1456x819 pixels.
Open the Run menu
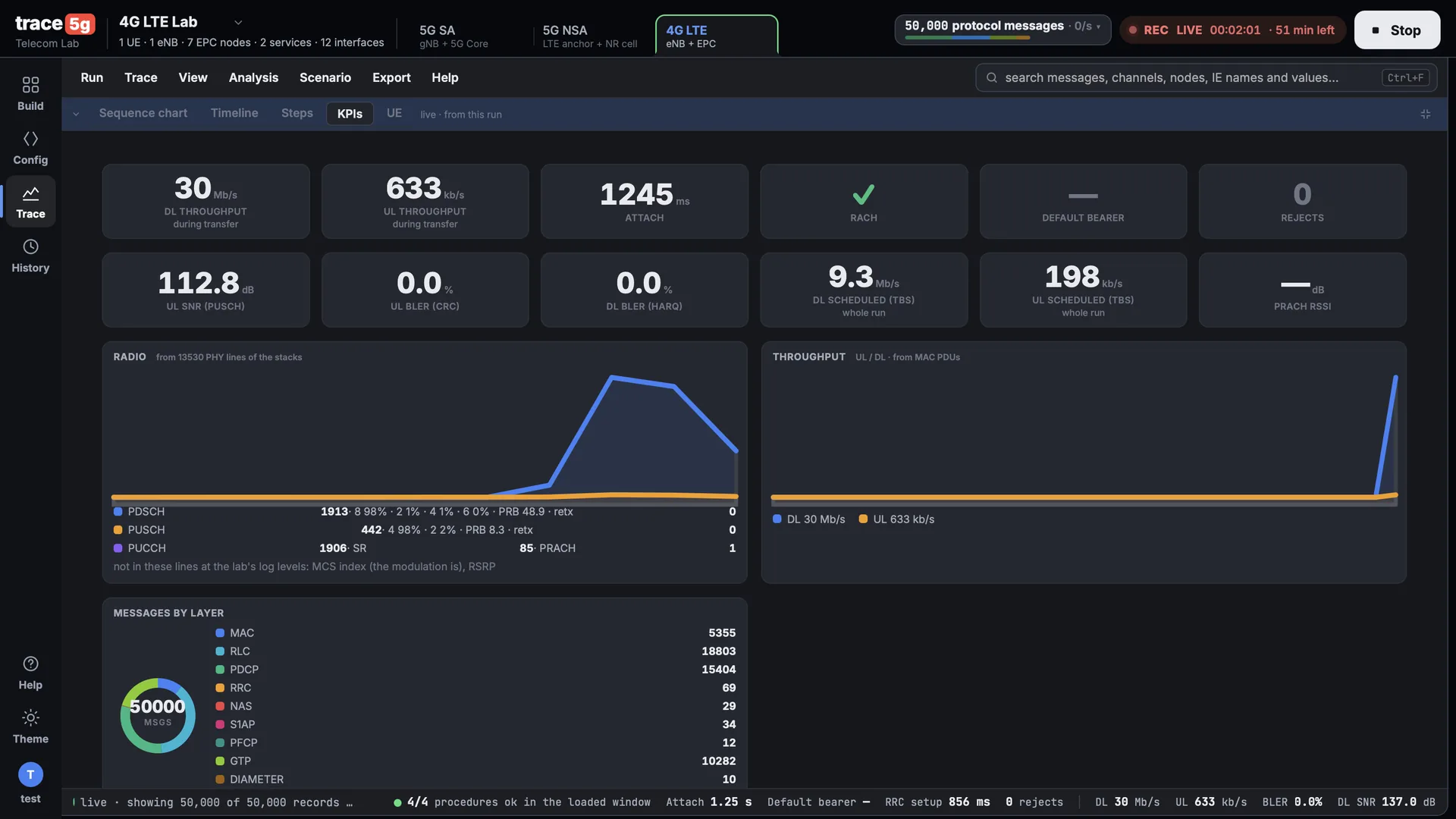(92, 77)
